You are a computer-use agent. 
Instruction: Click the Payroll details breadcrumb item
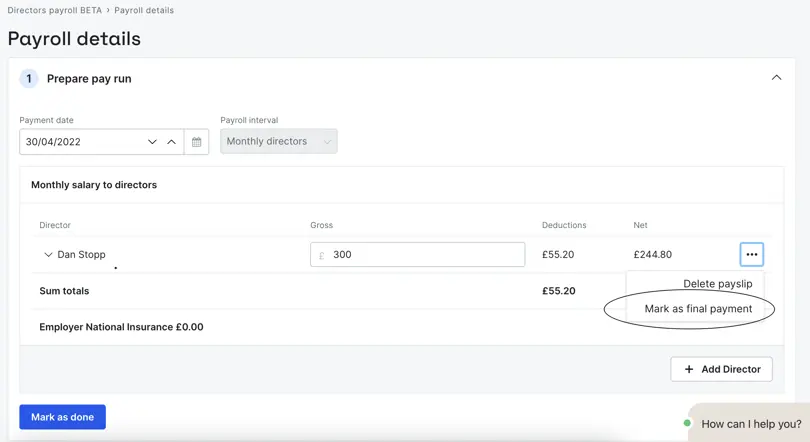(x=144, y=10)
